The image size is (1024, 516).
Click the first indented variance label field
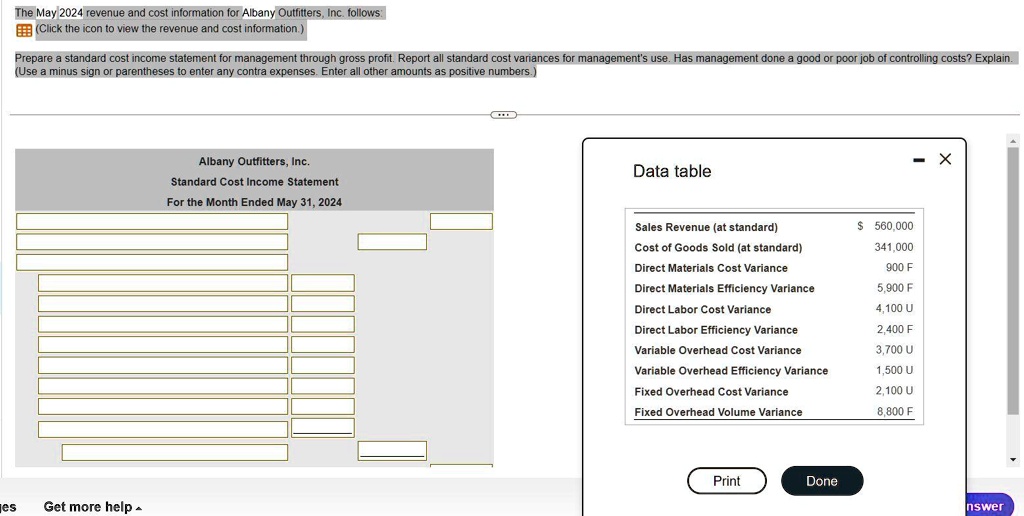click(163, 283)
